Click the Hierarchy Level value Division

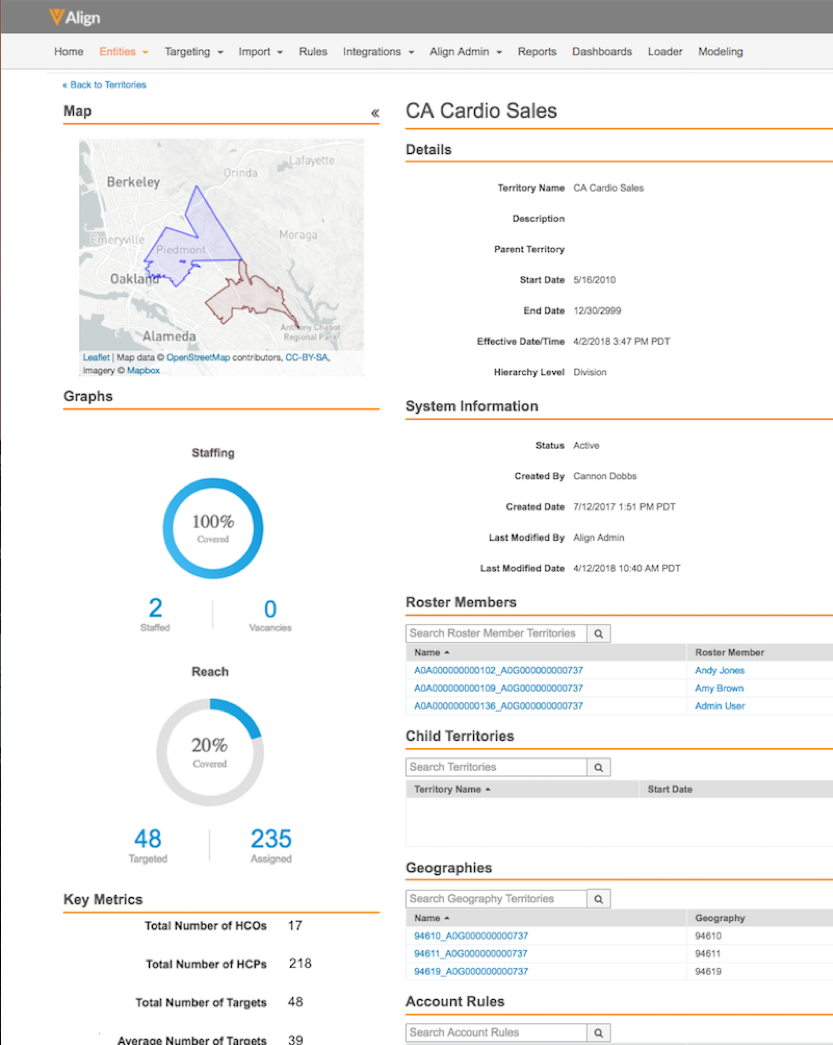pos(590,373)
